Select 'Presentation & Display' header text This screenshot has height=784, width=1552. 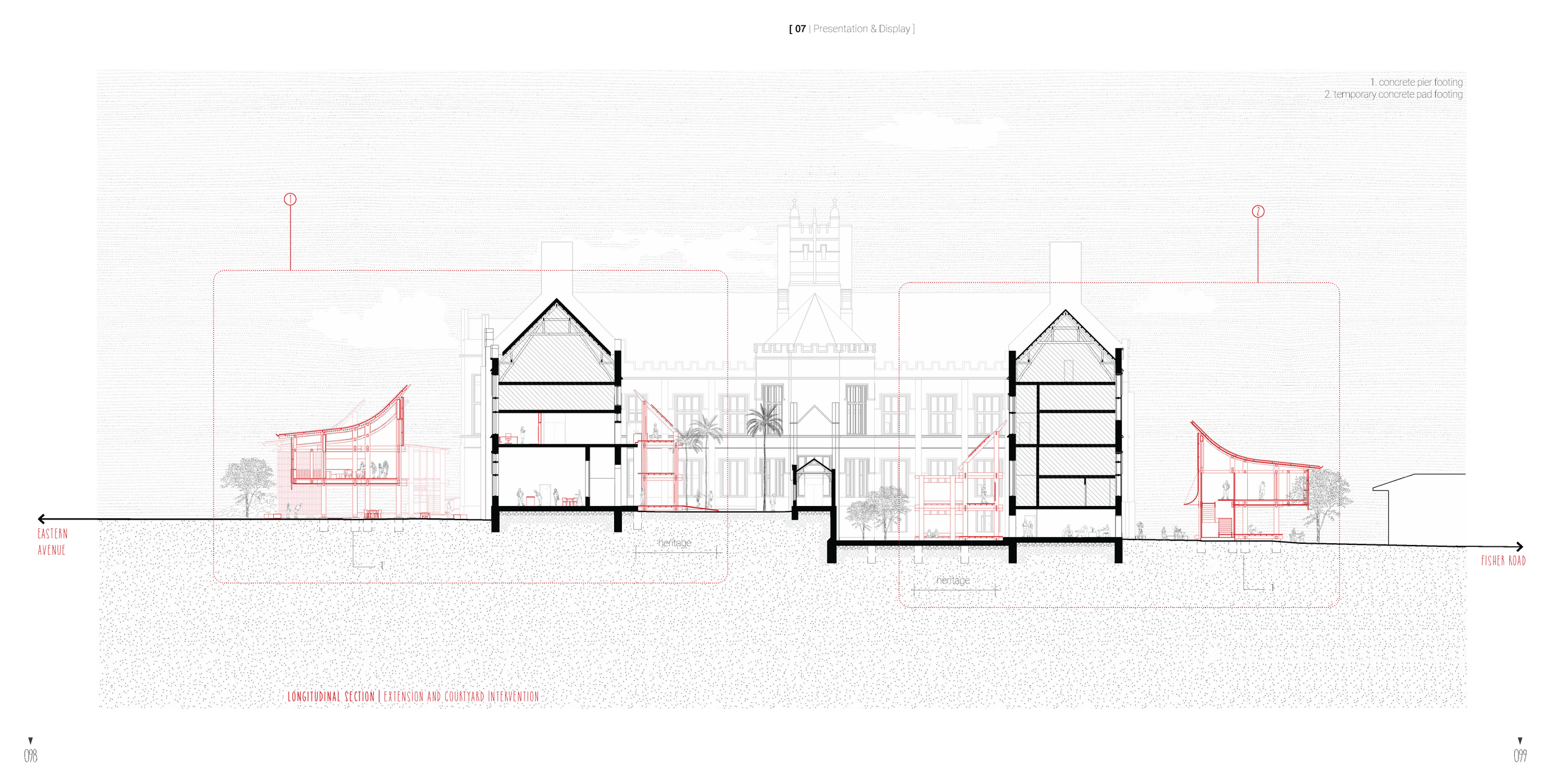[x=862, y=29]
